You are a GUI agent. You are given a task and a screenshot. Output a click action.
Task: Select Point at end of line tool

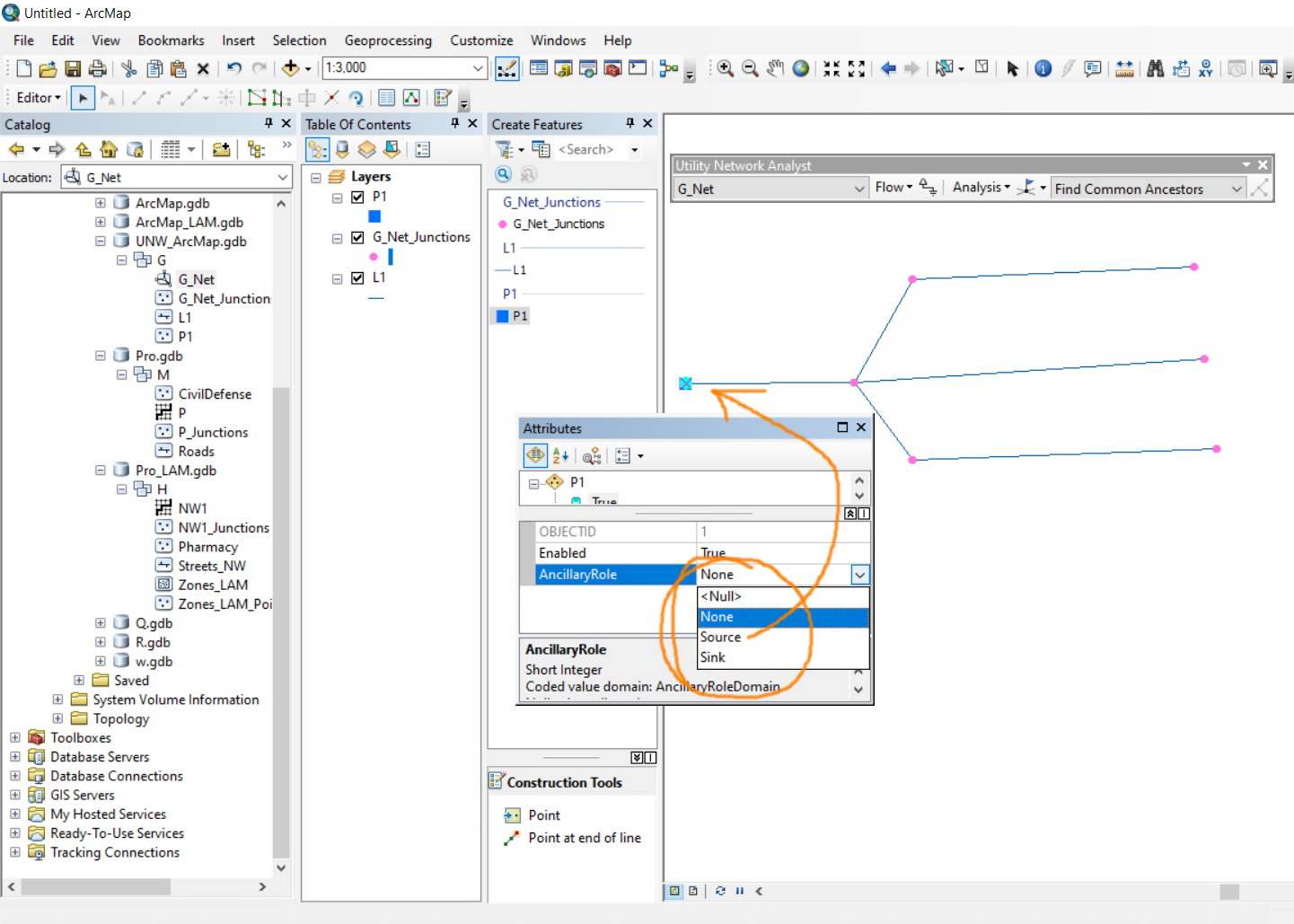584,838
